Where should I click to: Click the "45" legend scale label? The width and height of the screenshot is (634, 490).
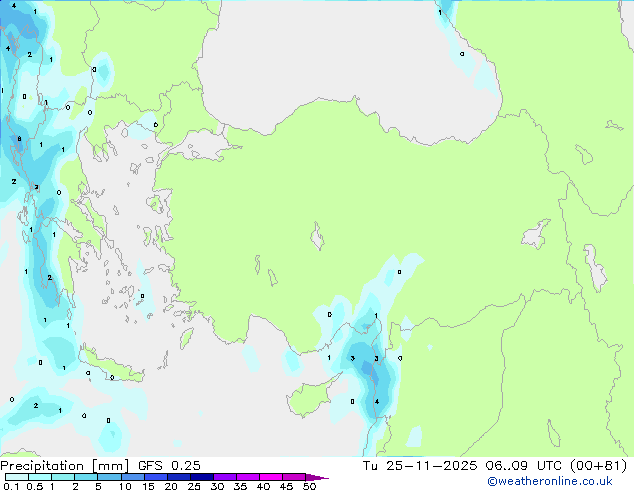[x=286, y=486]
